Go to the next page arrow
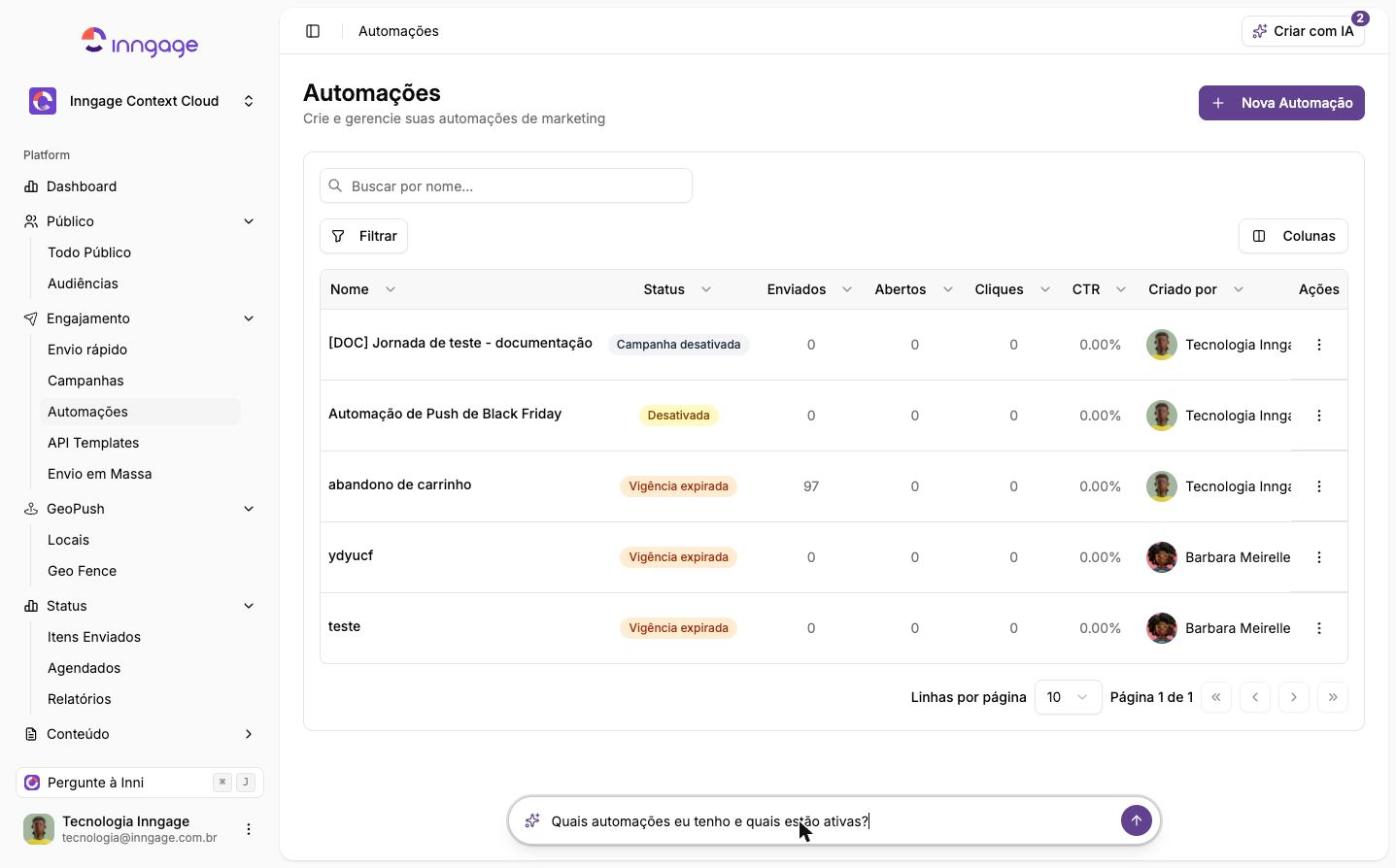 (x=1294, y=697)
